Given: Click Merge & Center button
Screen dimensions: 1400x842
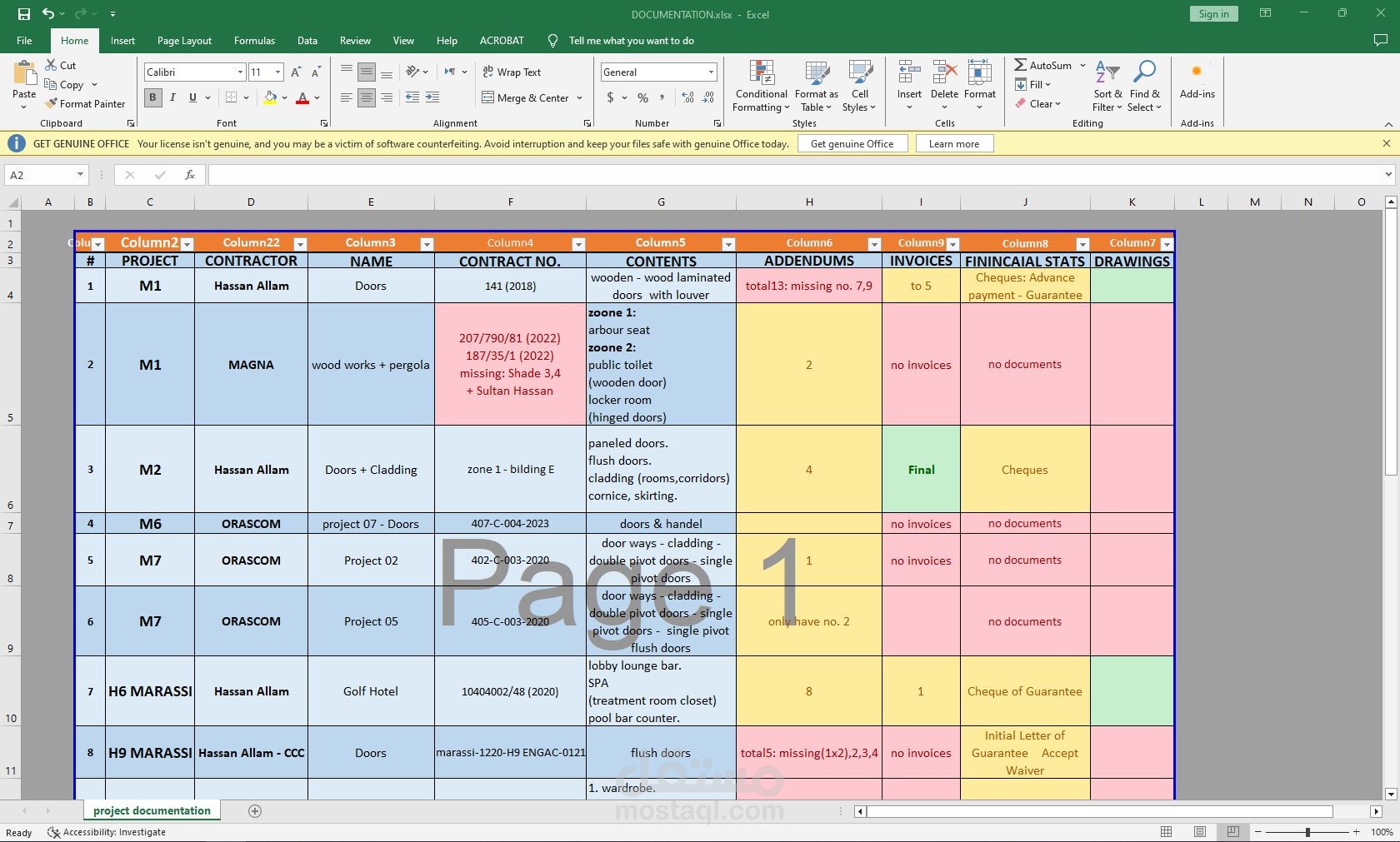Looking at the screenshot, I should pyautogui.click(x=526, y=97).
